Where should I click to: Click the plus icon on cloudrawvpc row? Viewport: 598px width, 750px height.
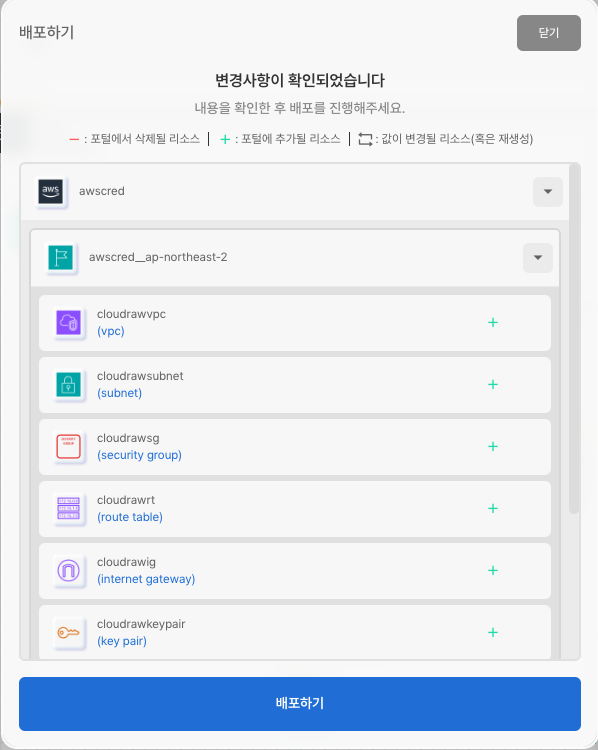click(x=493, y=322)
